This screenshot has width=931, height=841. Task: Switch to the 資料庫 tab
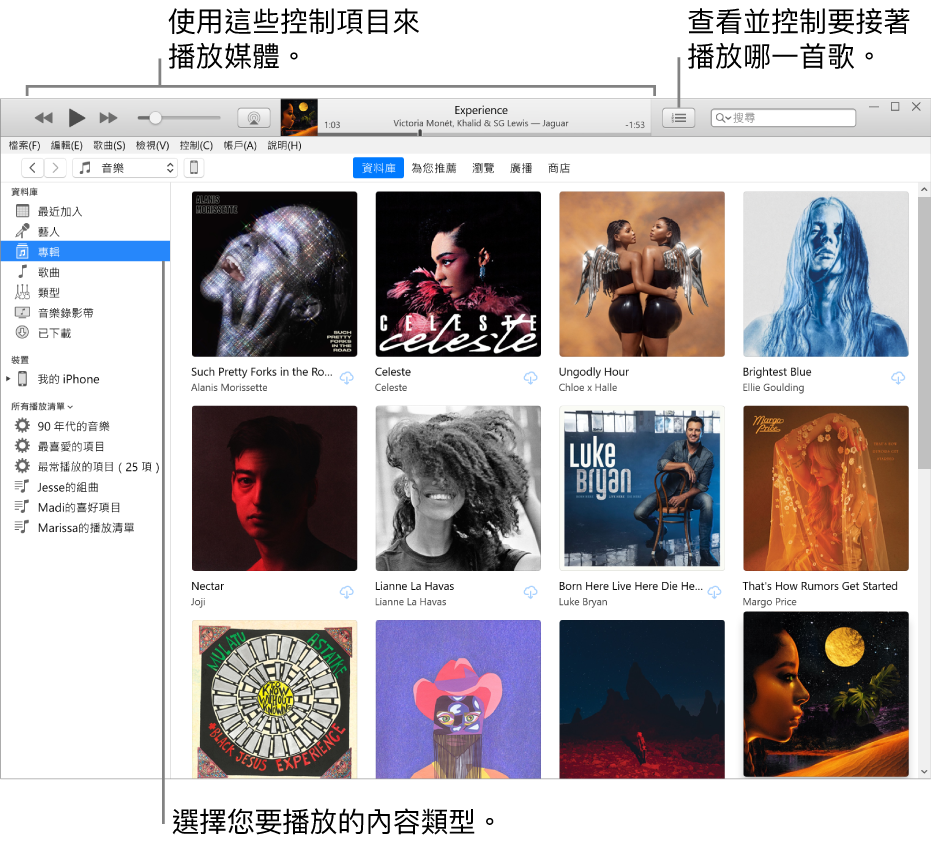[378, 168]
